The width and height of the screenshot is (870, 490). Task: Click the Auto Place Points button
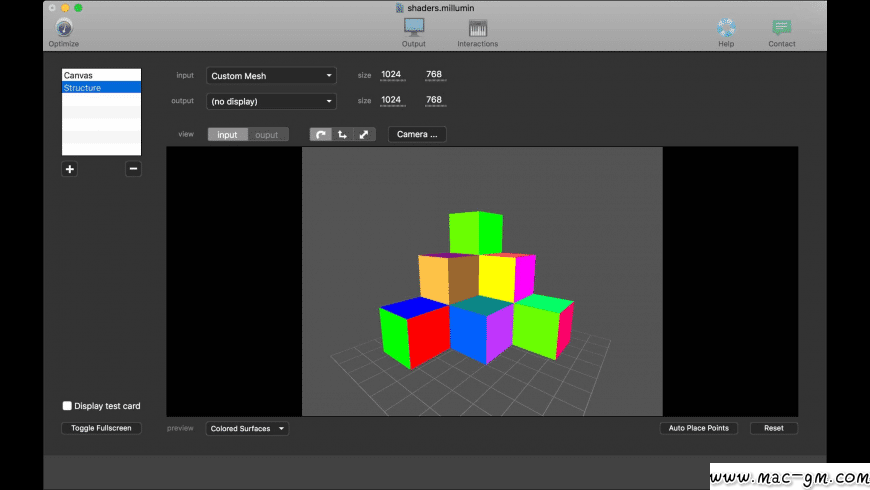pos(698,428)
